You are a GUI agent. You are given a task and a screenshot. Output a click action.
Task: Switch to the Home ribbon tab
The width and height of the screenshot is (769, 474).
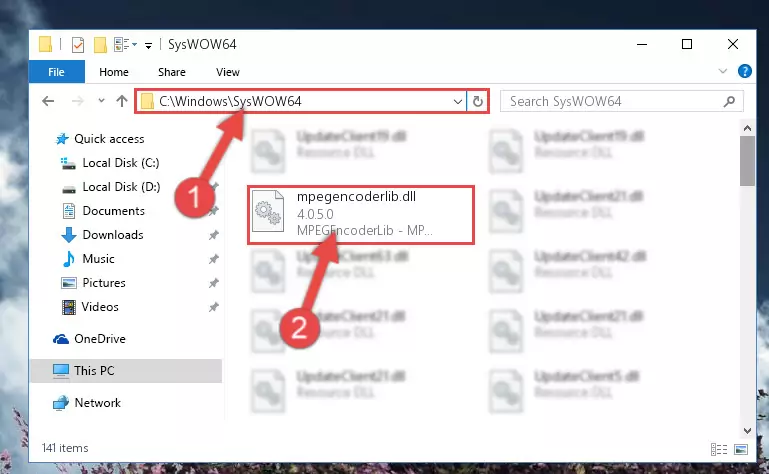coord(114,72)
